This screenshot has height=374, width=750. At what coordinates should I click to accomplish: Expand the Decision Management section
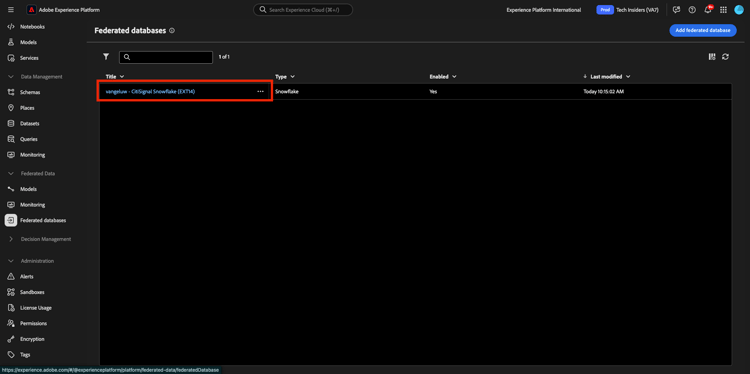pyautogui.click(x=11, y=239)
